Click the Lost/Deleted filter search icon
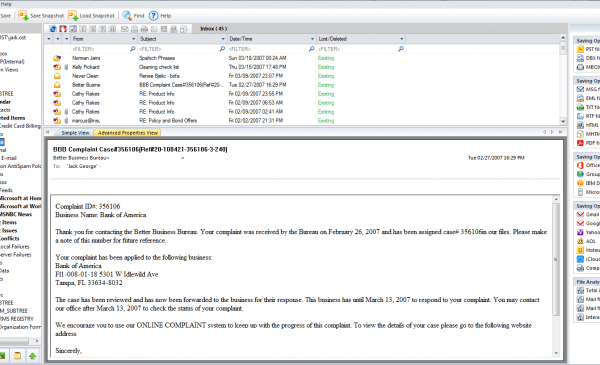This screenshot has width=600, height=365. pos(401,49)
